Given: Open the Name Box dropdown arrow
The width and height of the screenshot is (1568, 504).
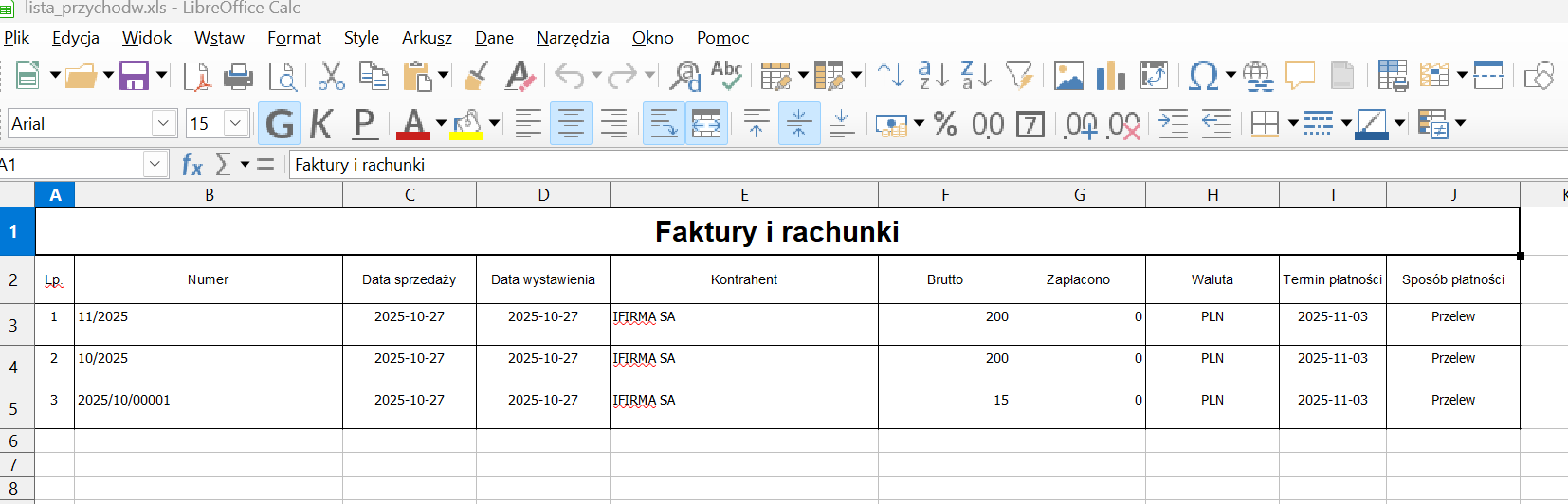Looking at the screenshot, I should pos(155,165).
